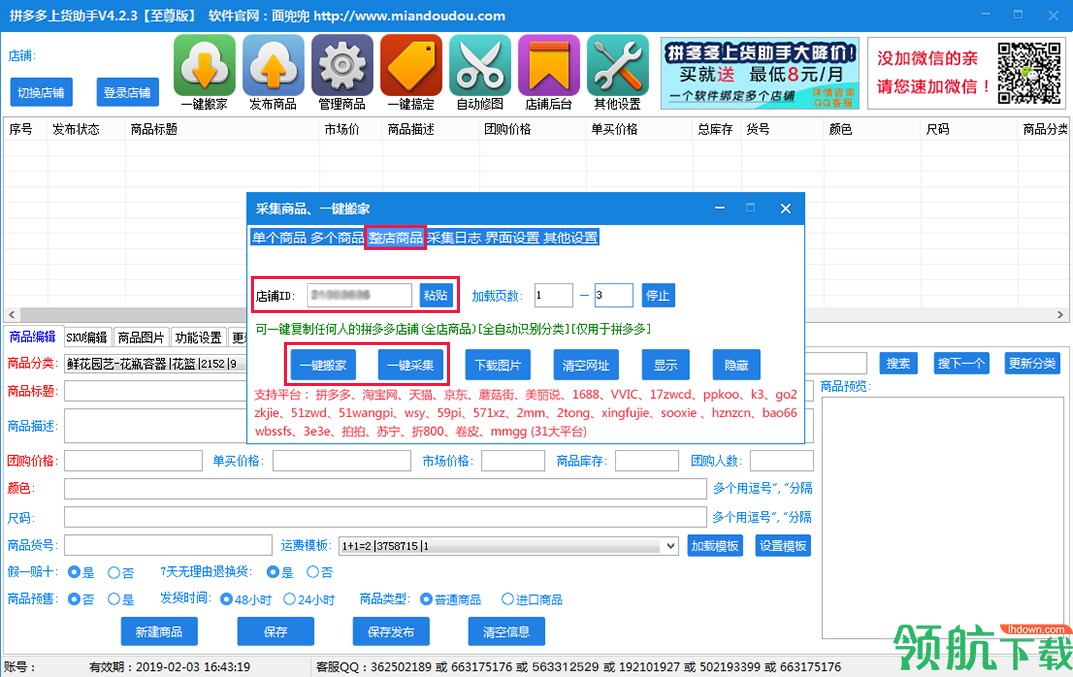This screenshot has width=1073, height=677.
Task: Click 显示 button in dialog
Action: tap(666, 365)
